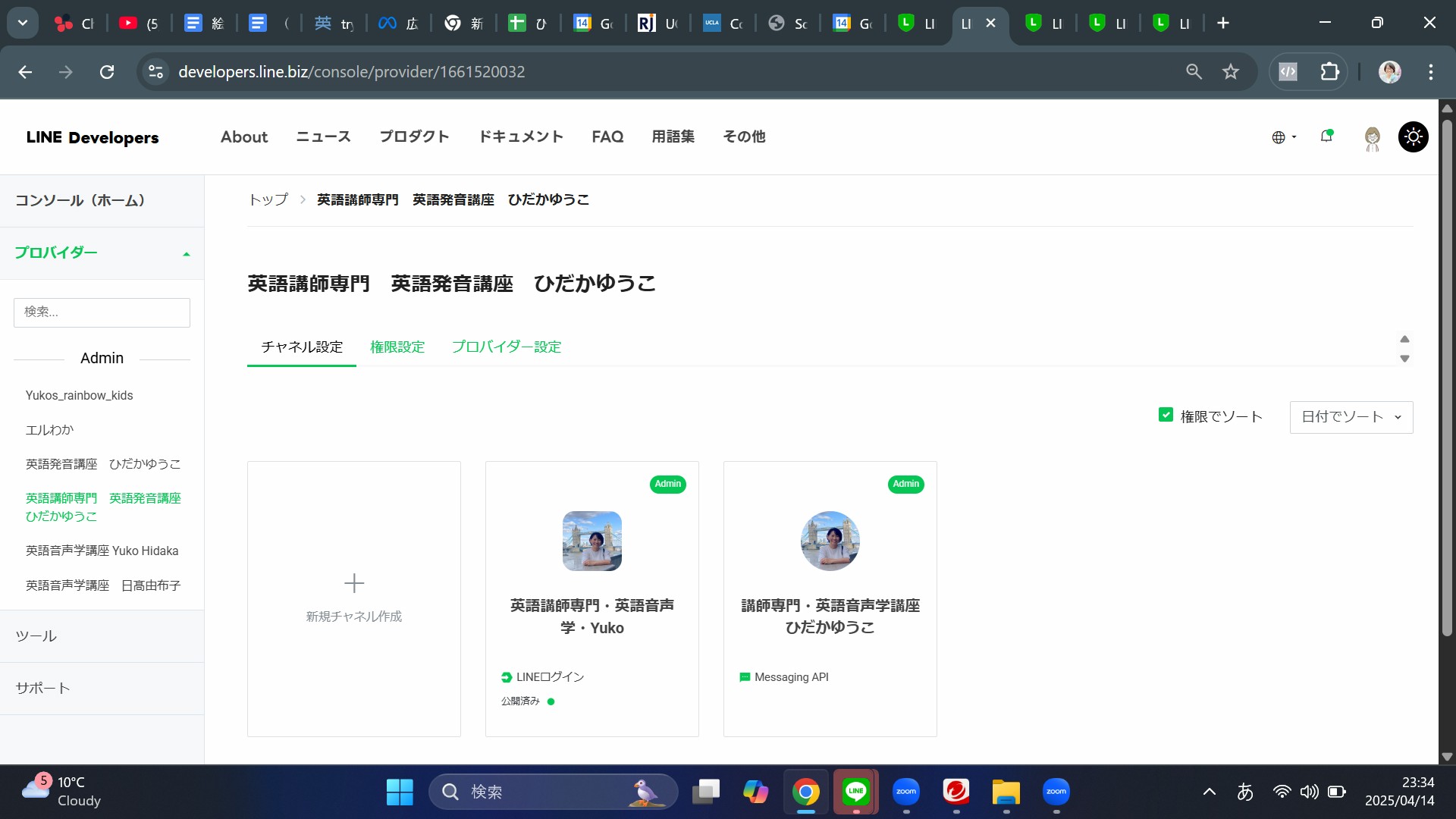Open channel 講師専門・英語音声学講座 thumbnail
1456x819 pixels.
pos(830,541)
